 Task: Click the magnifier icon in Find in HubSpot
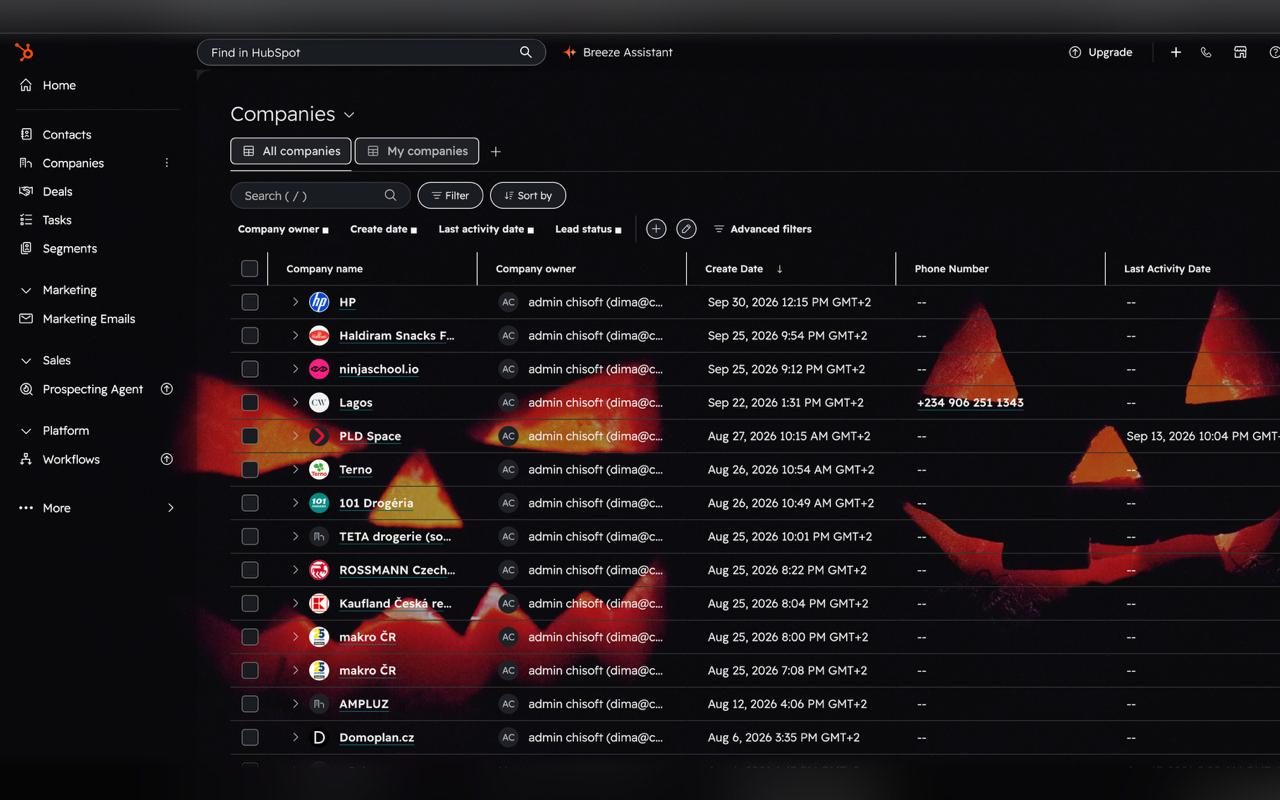click(x=526, y=52)
